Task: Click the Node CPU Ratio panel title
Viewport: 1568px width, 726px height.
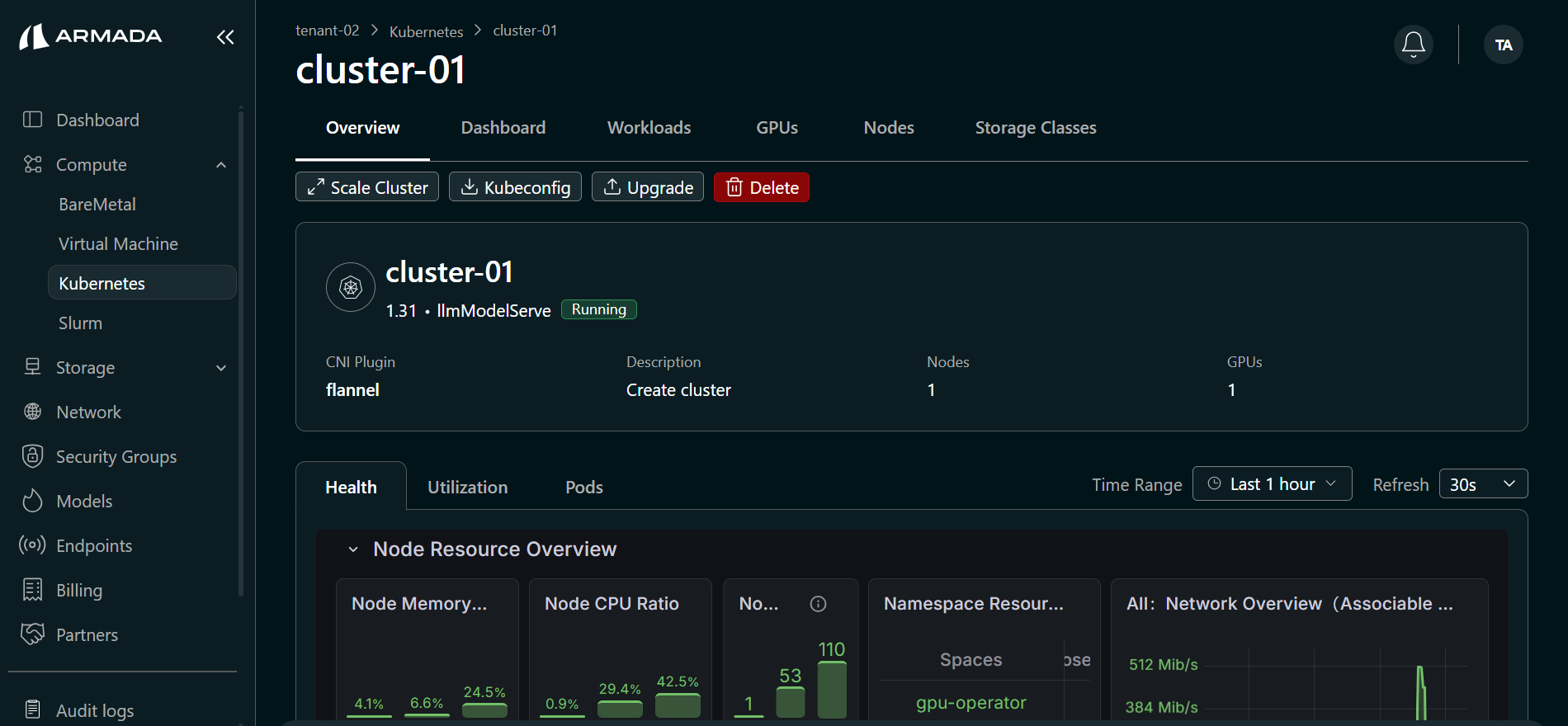Action: coord(612,604)
